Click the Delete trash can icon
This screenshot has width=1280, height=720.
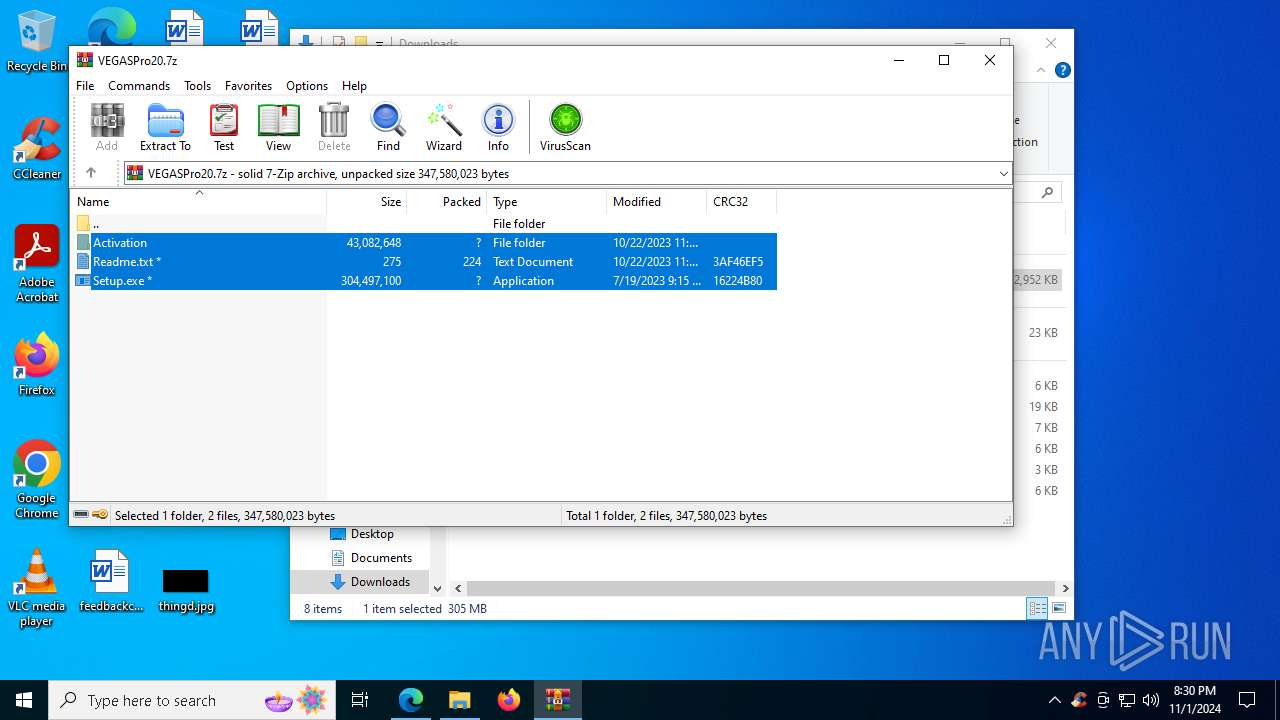pos(334,127)
